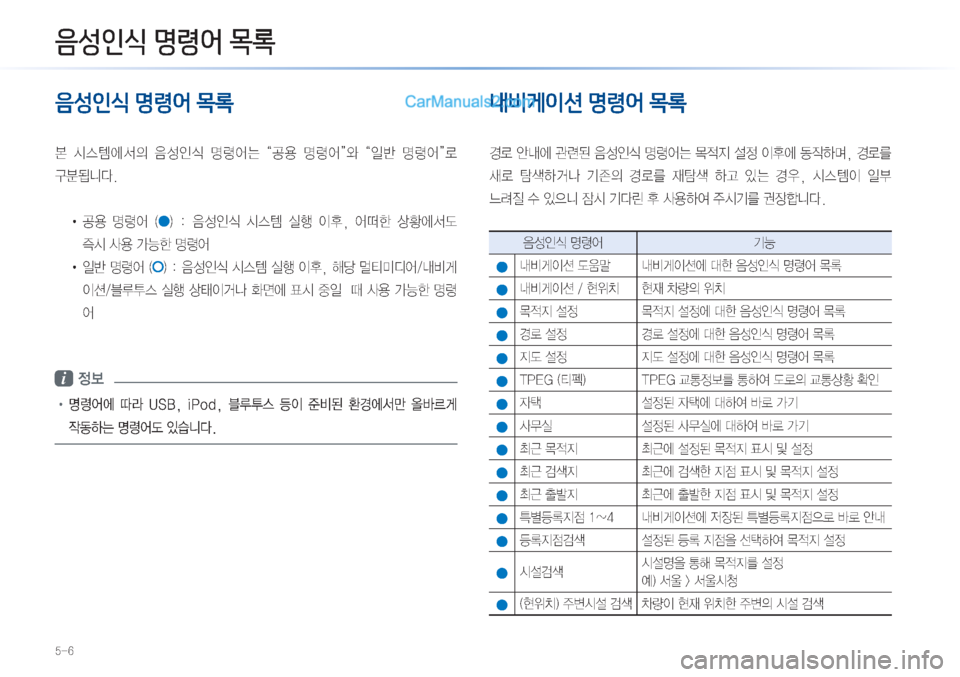Click the 정보 note label
Screen dimensions: 960x677
tap(91, 378)
